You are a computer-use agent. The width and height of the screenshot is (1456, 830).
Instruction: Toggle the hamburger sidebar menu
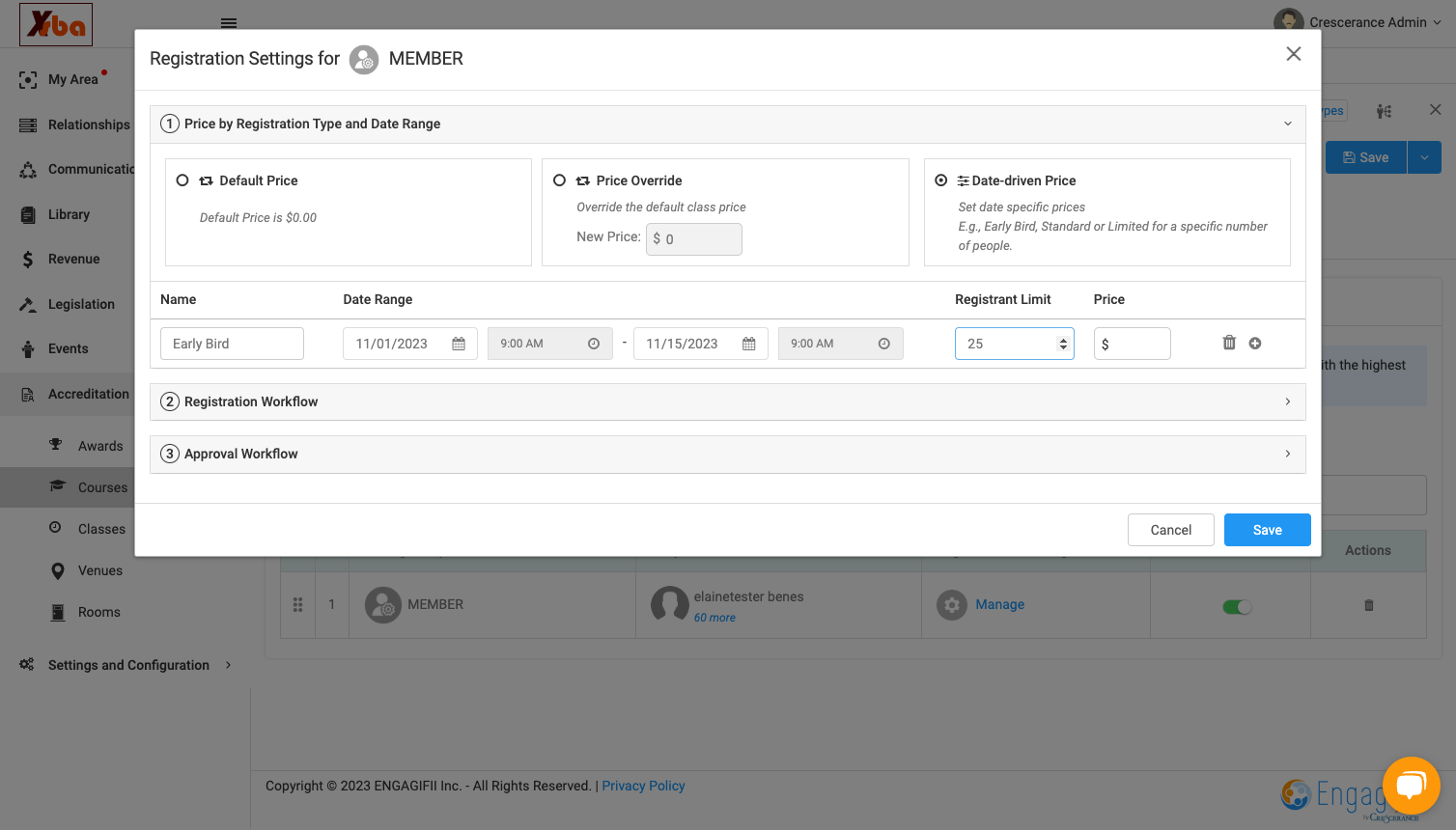(x=229, y=23)
